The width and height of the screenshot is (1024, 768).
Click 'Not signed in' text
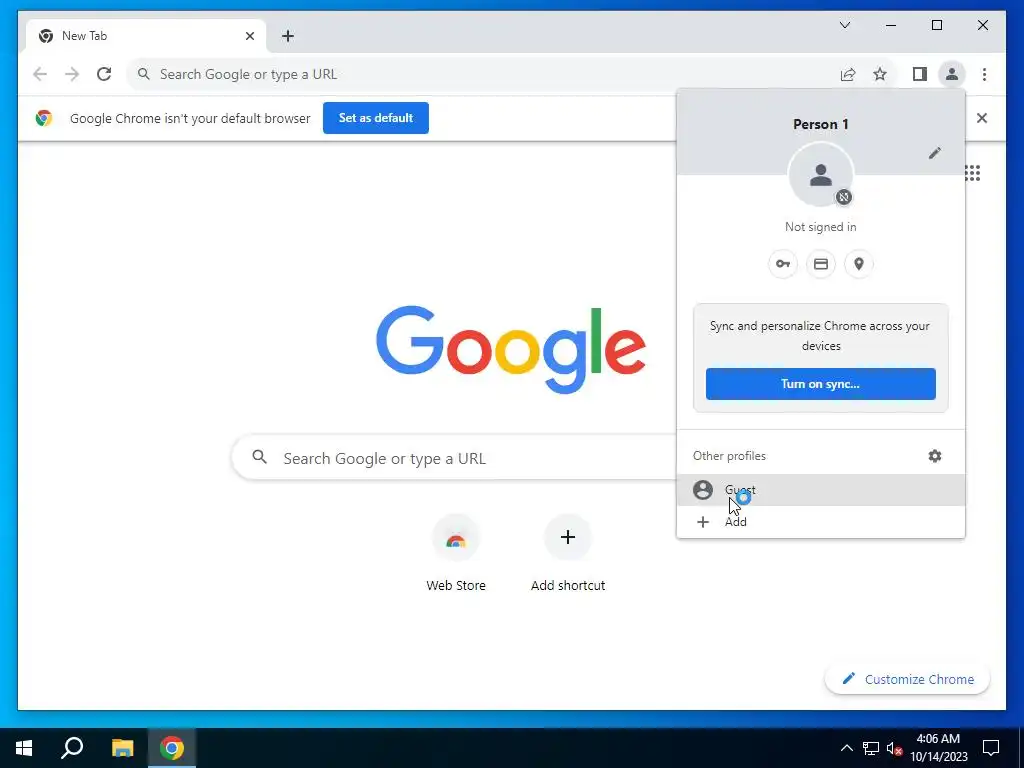coord(820,227)
